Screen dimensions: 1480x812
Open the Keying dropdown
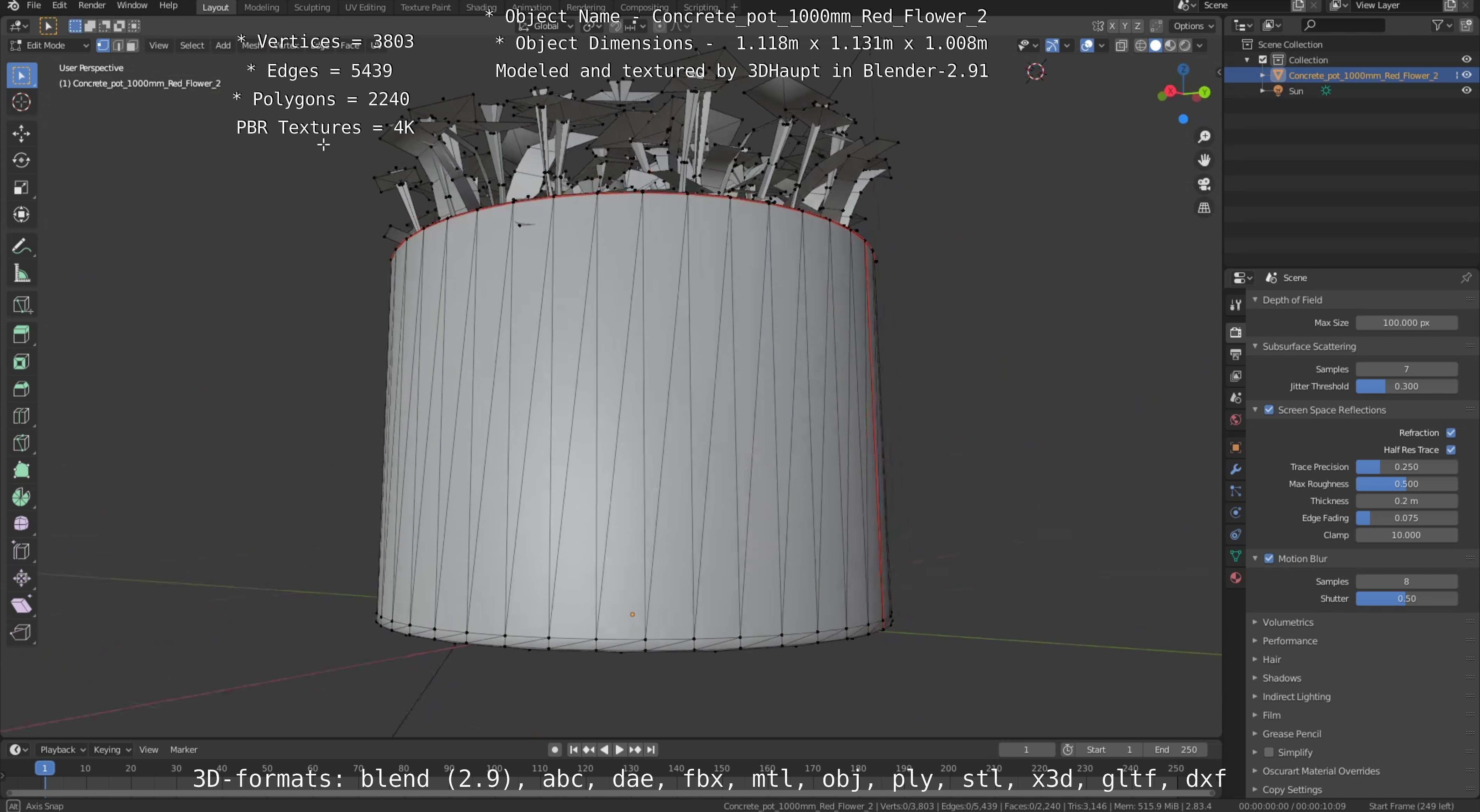[112, 749]
